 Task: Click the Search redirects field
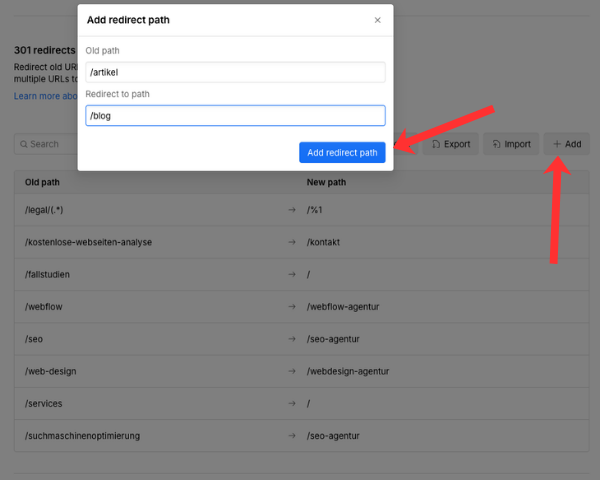coord(46,144)
